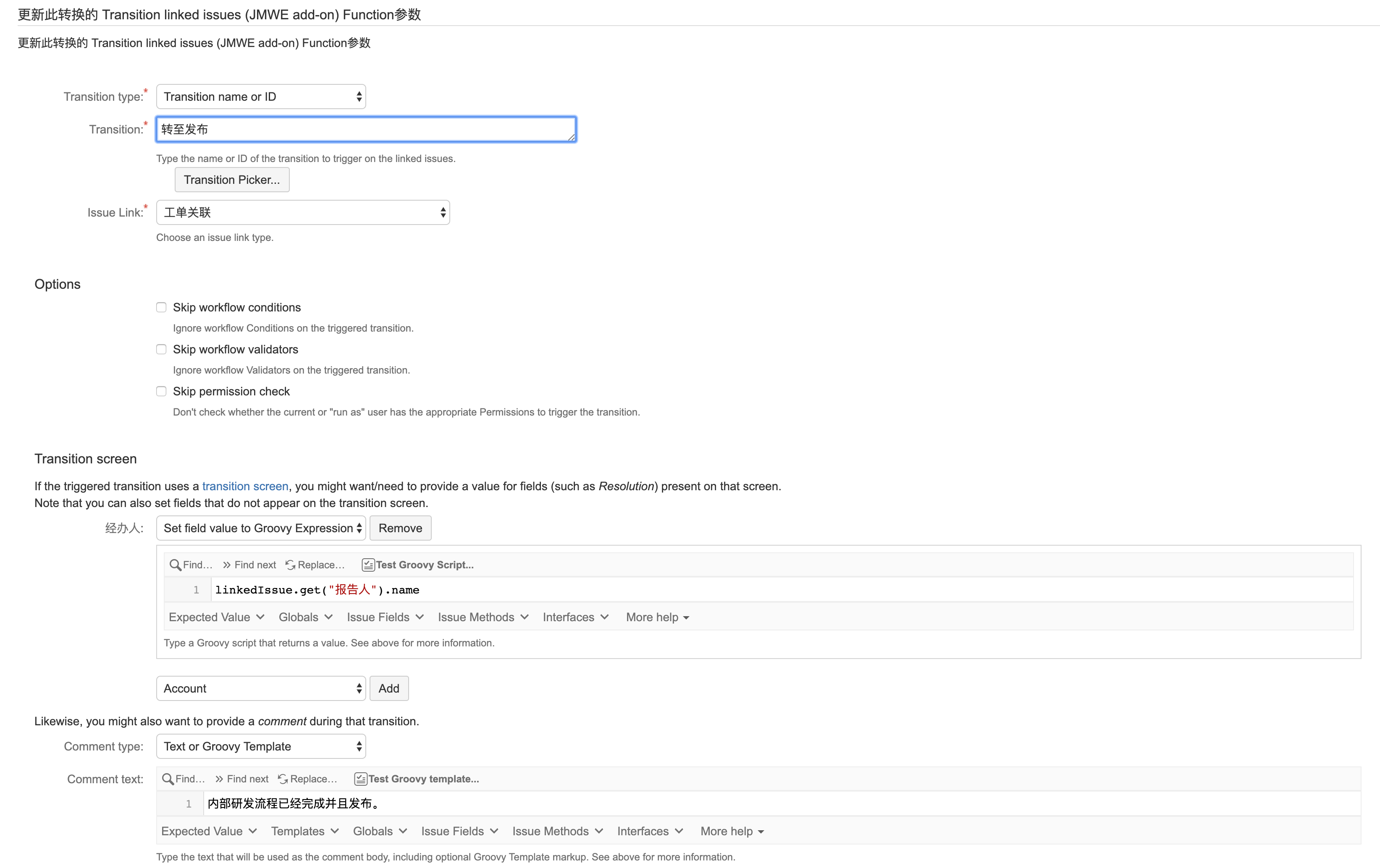The width and height of the screenshot is (1380, 868).
Task: Click Find magnifier icon in assignee script editor
Action: [x=176, y=565]
